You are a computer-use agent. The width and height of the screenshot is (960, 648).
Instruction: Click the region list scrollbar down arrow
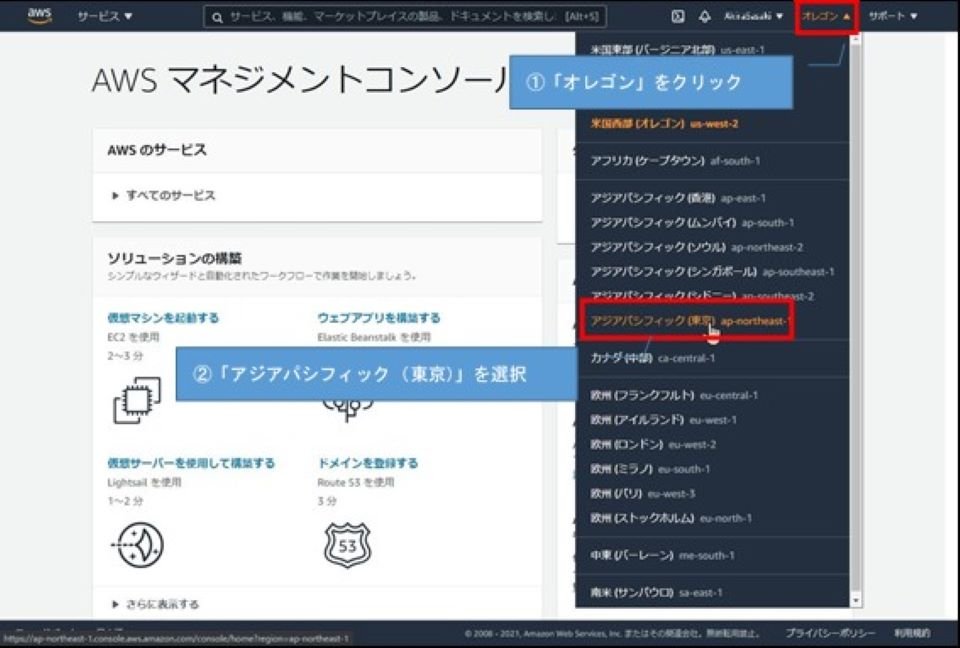[x=856, y=601]
